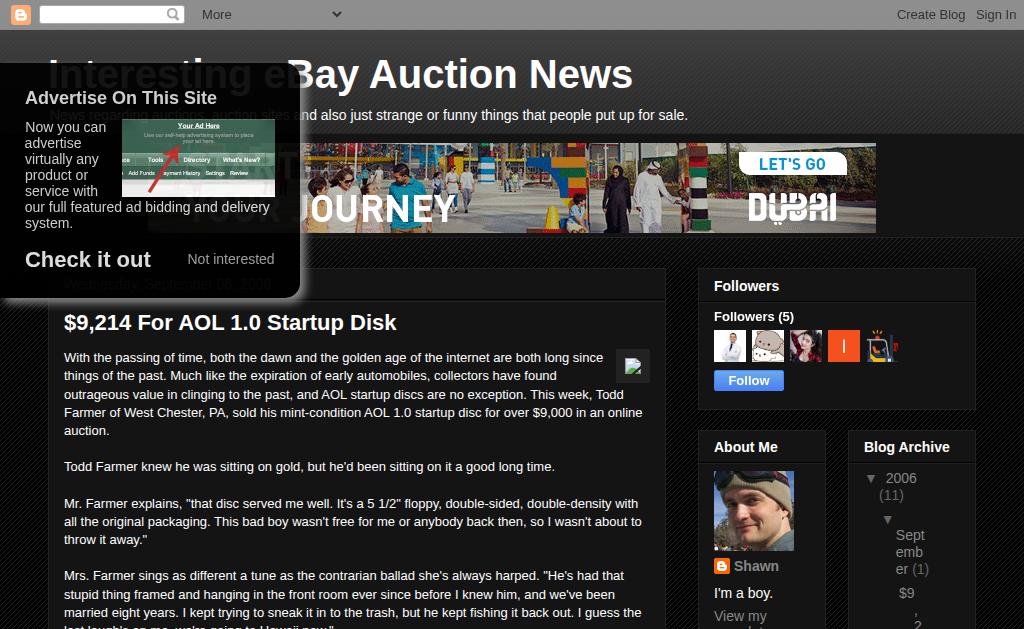Collapse the September archive triangle

[x=888, y=520]
